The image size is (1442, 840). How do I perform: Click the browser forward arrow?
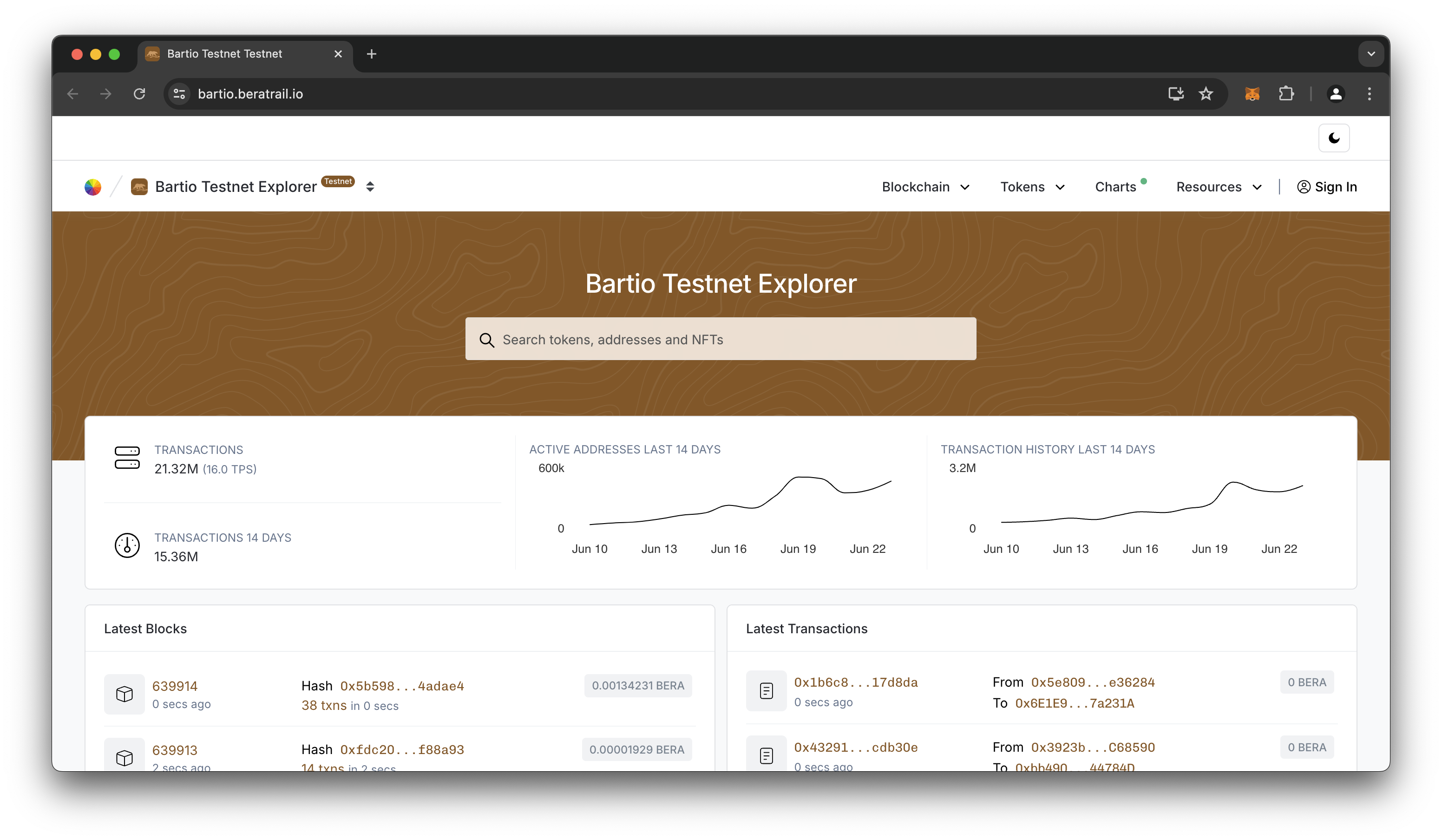[x=106, y=94]
